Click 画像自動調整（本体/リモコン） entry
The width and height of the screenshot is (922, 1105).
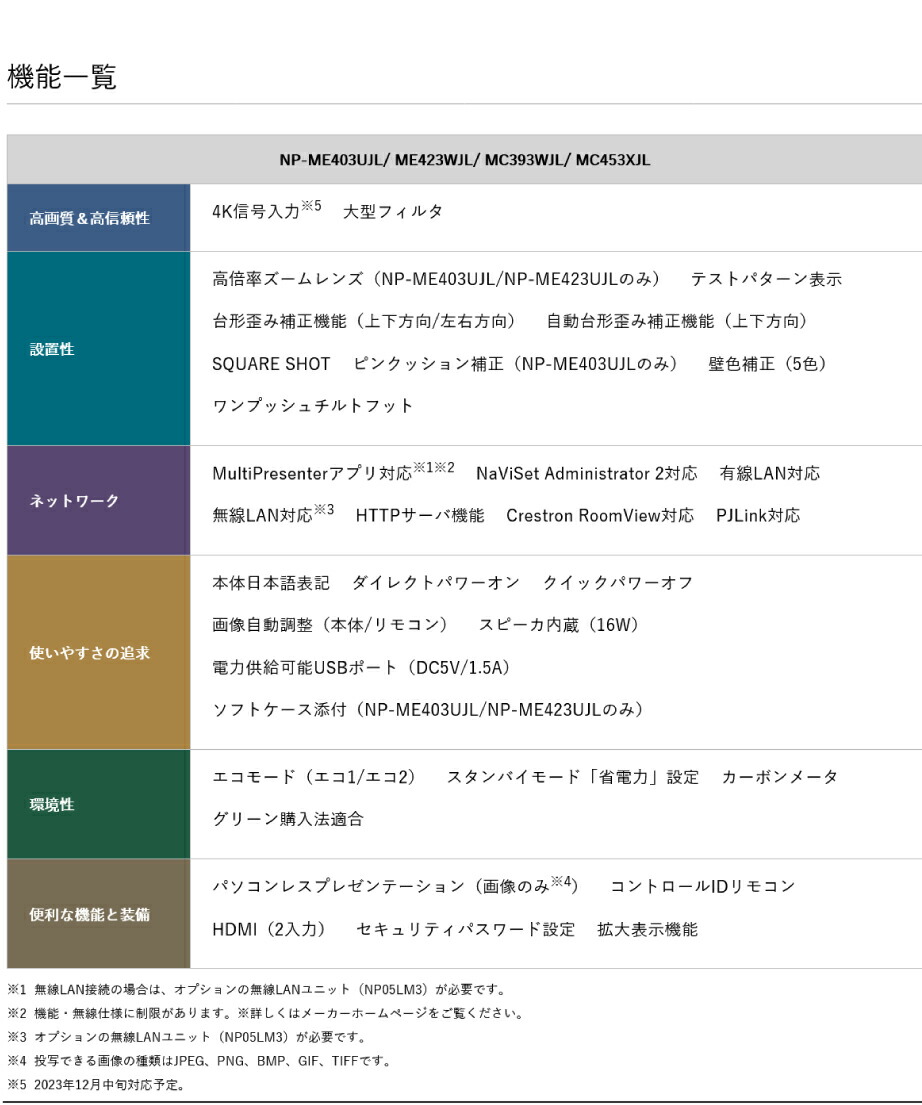coord(330,625)
